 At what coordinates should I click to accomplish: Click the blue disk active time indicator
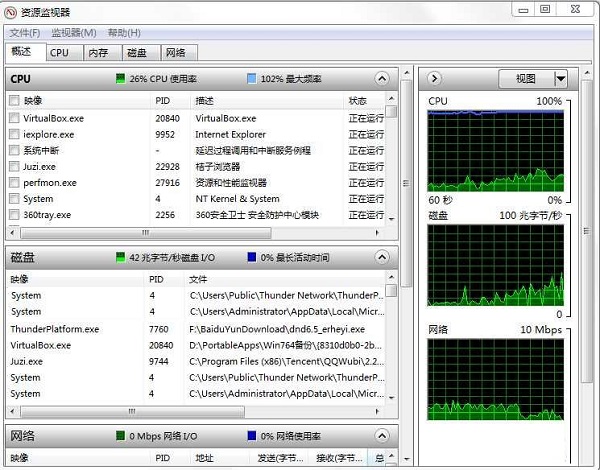click(x=252, y=257)
